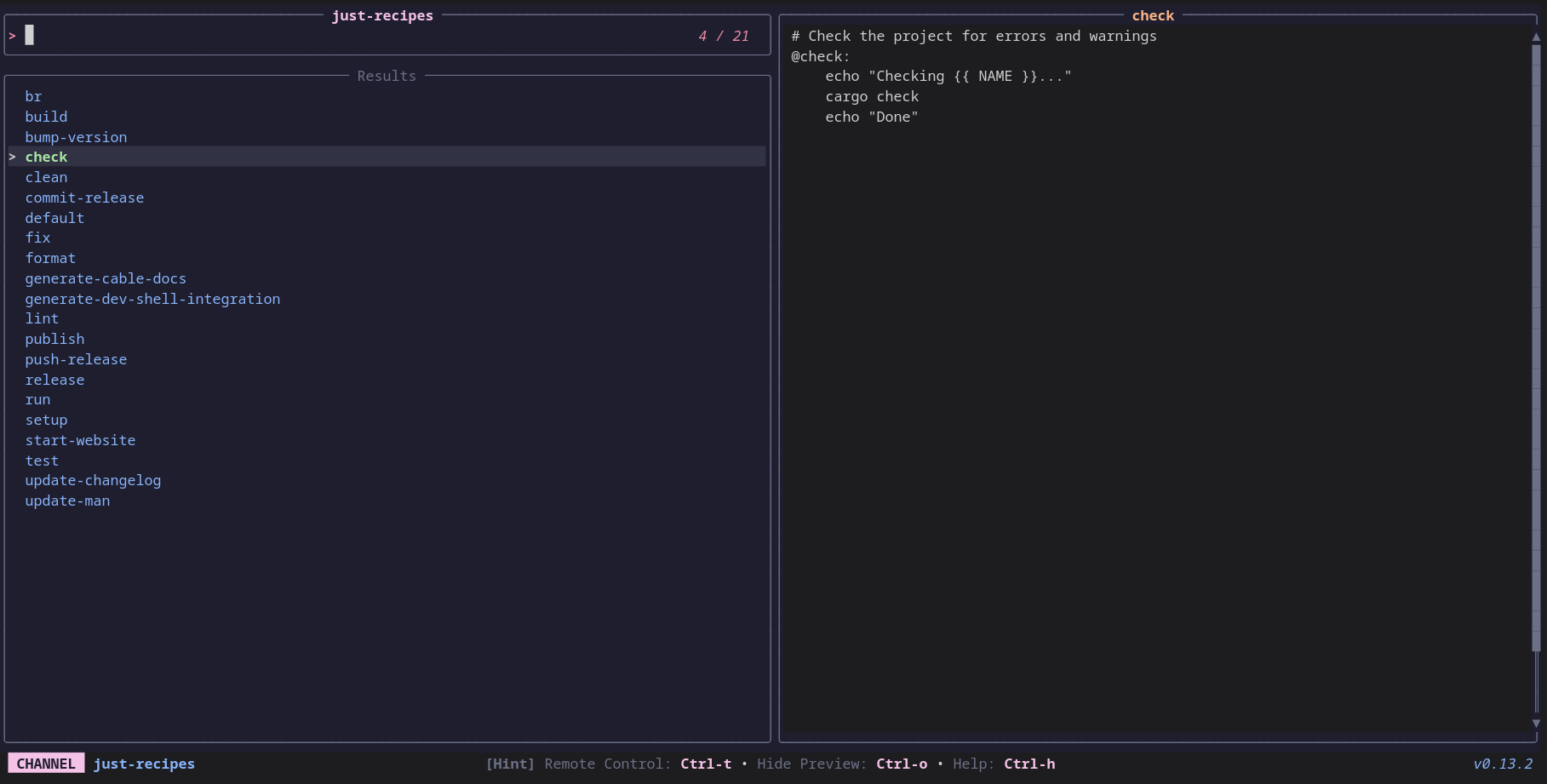Select the 'clean' recipe
The image size is (1547, 784).
pos(46,177)
